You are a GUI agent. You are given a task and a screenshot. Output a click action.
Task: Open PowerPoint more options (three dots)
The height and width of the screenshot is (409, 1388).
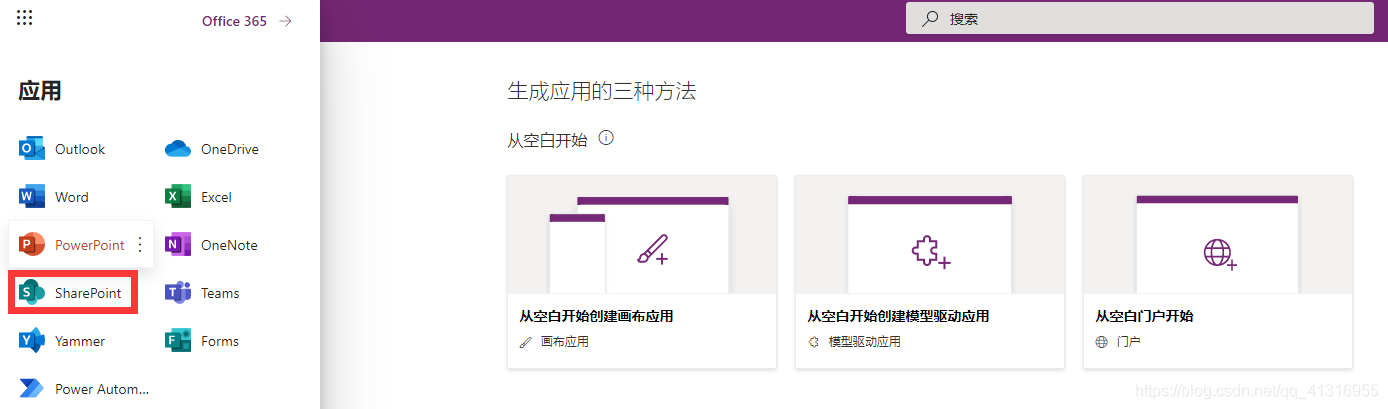tap(140, 245)
